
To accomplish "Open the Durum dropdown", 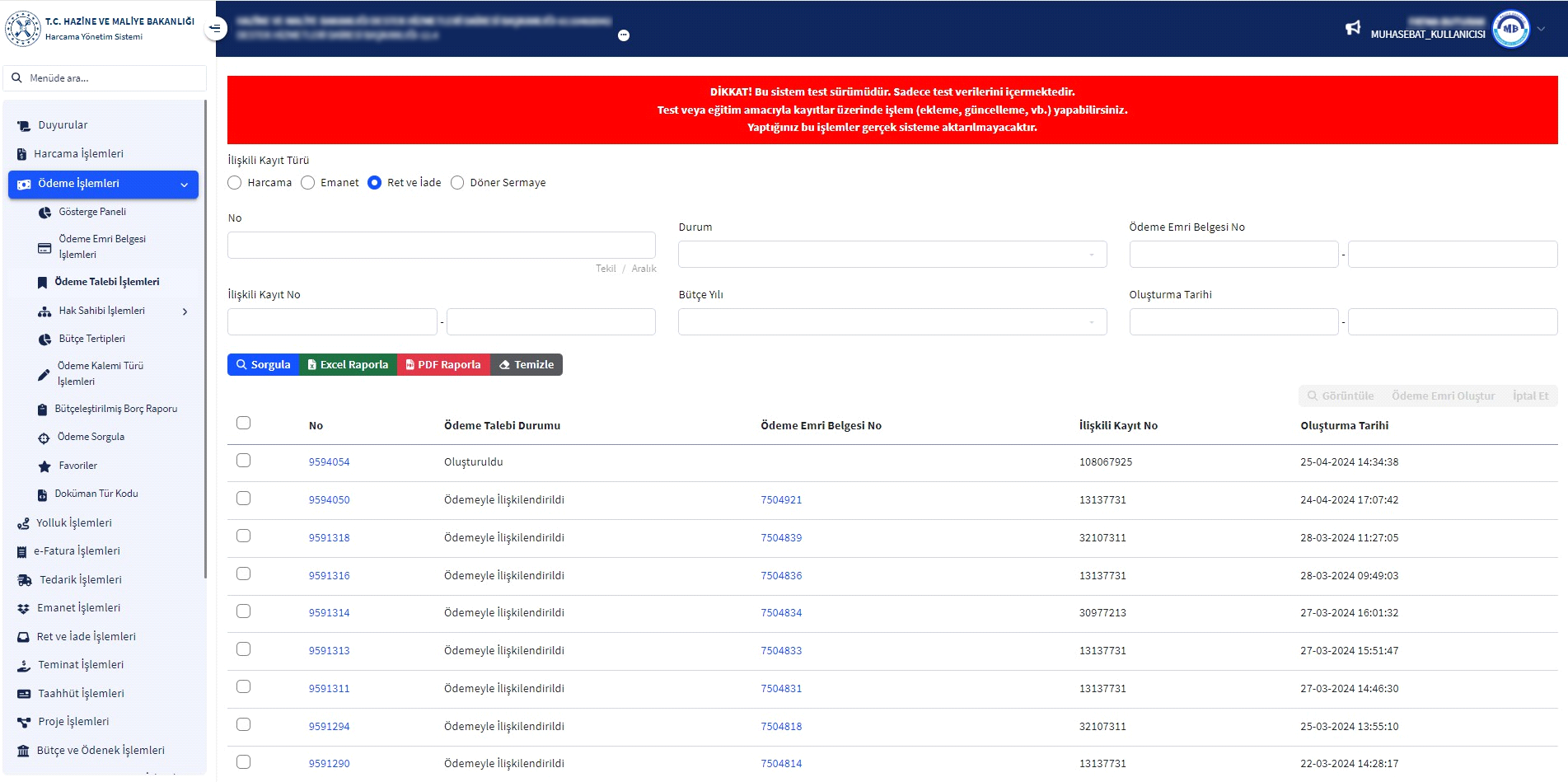I will pyautogui.click(x=892, y=255).
